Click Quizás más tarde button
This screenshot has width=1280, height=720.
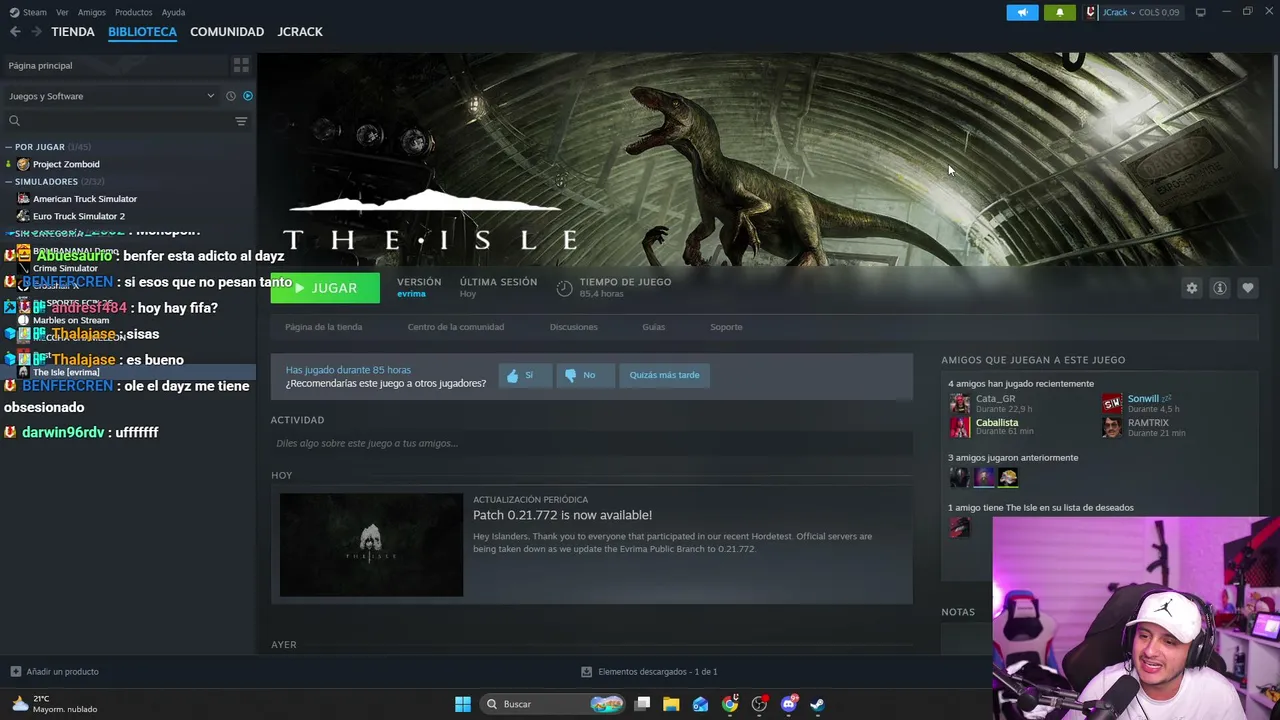[x=664, y=375]
